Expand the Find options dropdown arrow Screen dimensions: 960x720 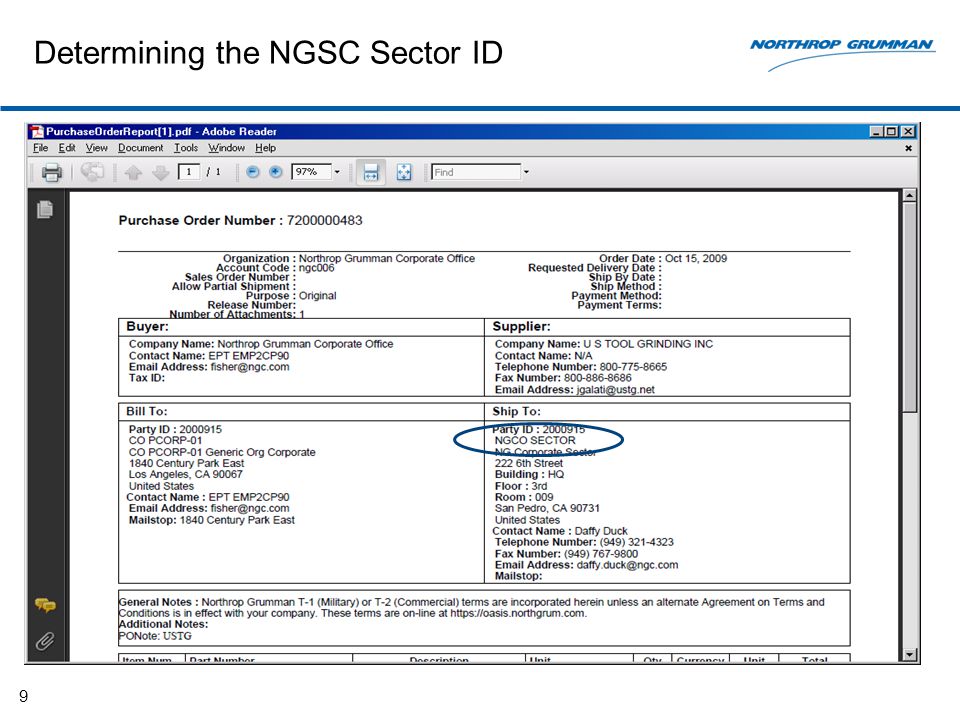[526, 172]
